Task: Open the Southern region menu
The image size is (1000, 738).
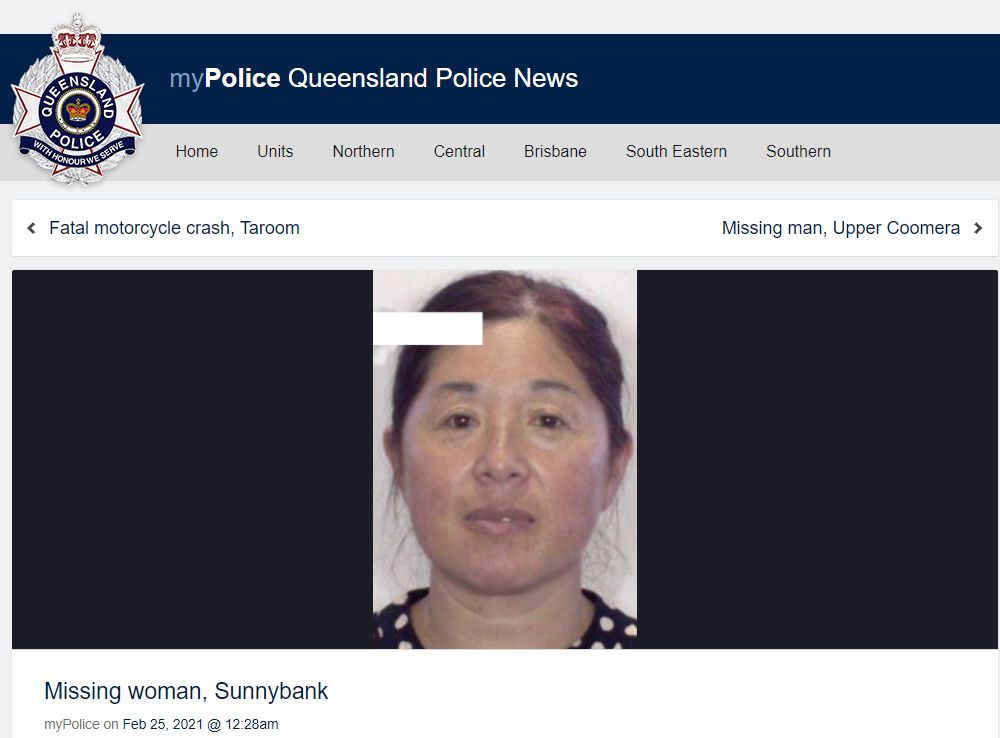Action: [x=798, y=152]
